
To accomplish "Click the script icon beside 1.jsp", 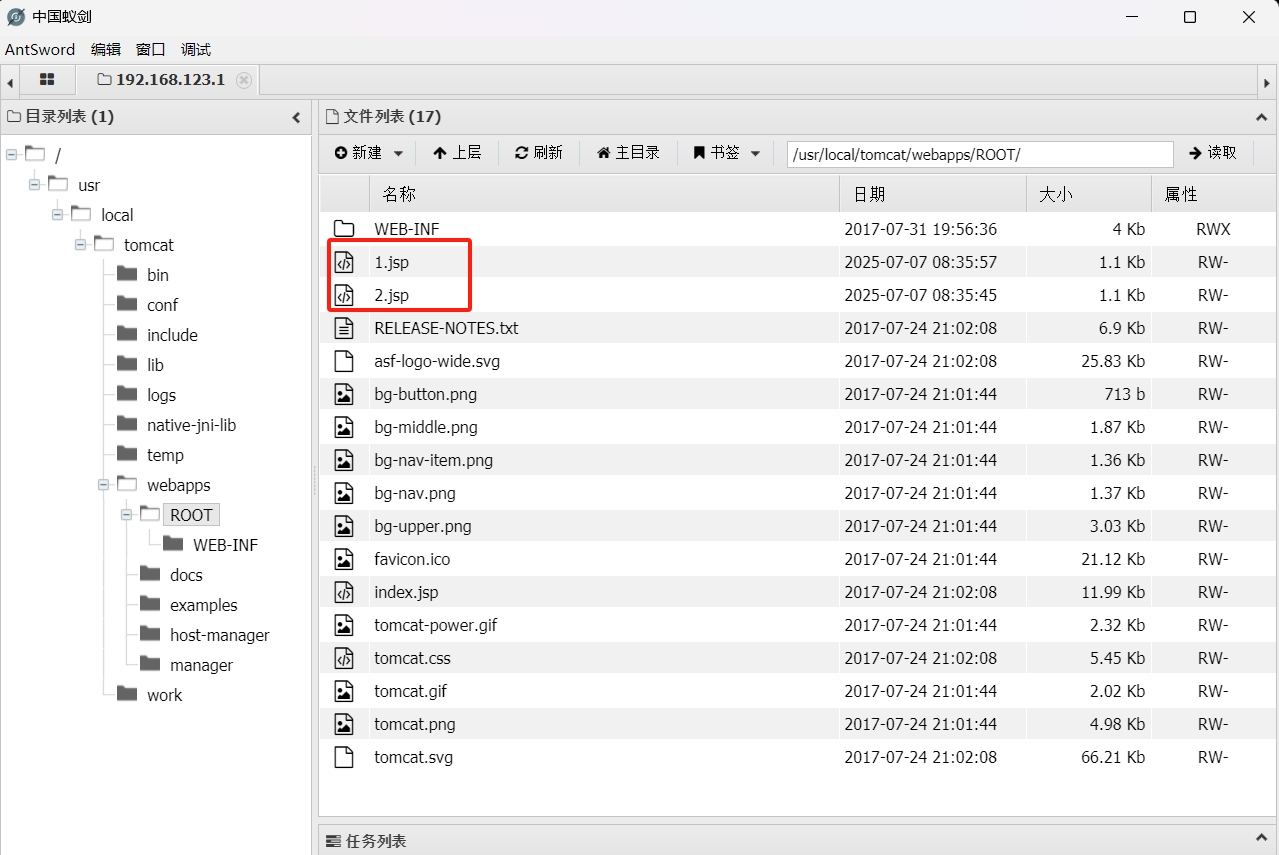I will [x=344, y=261].
